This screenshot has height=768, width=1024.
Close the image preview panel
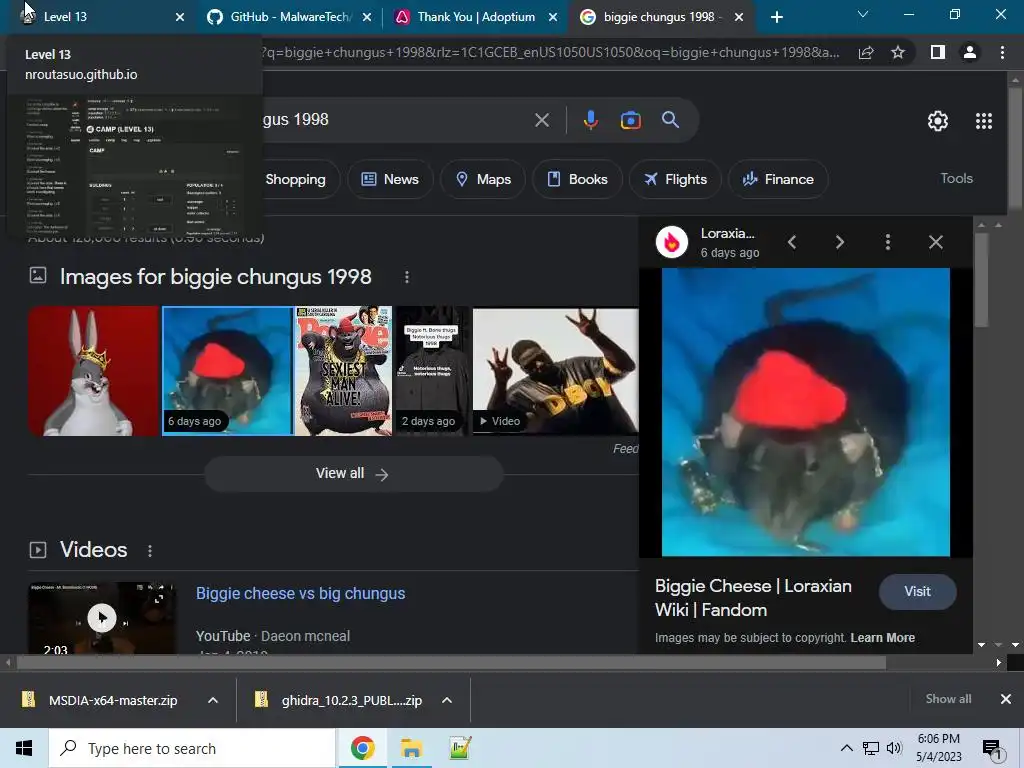tap(936, 242)
